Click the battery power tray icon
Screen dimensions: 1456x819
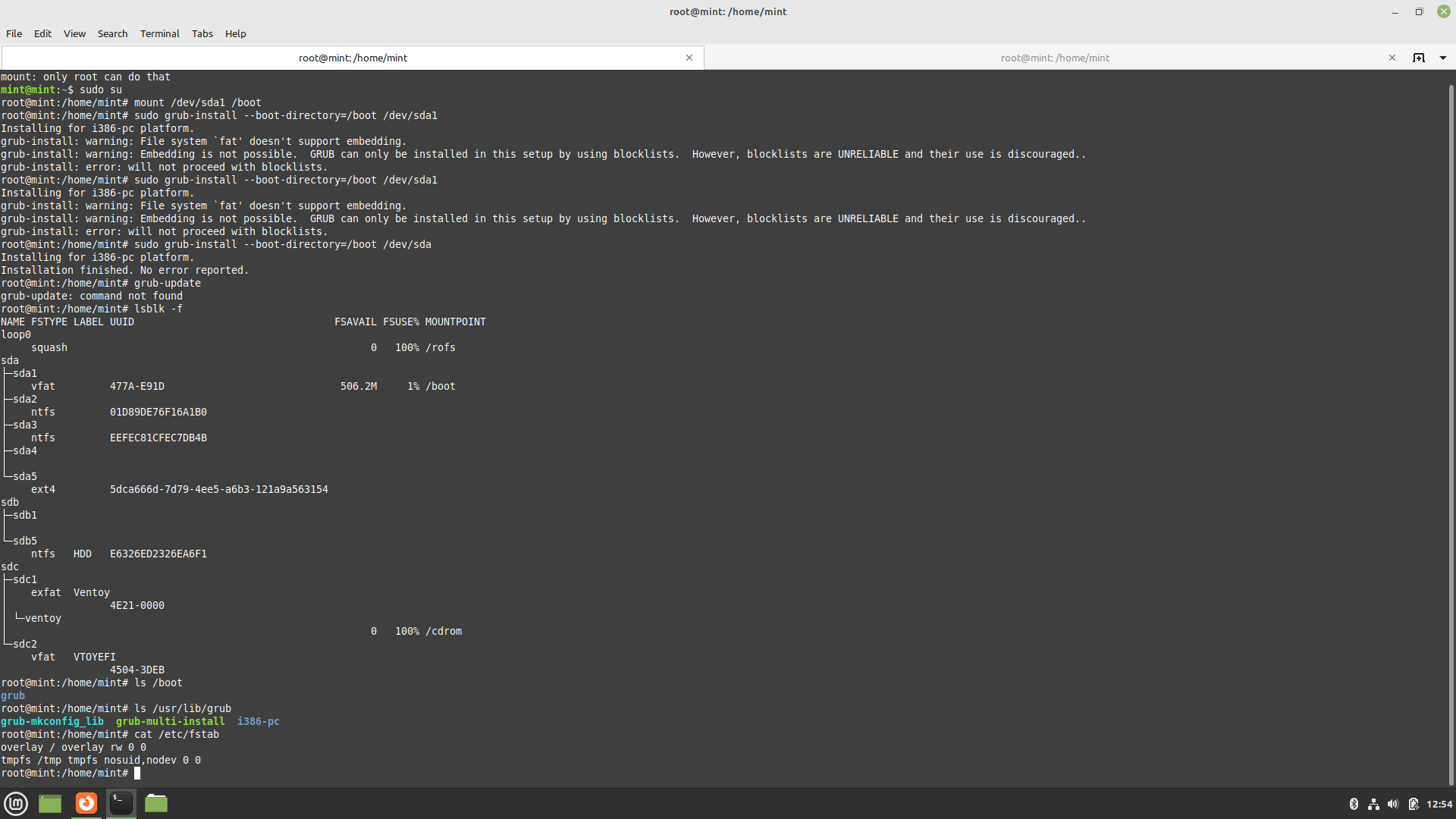click(x=1414, y=804)
